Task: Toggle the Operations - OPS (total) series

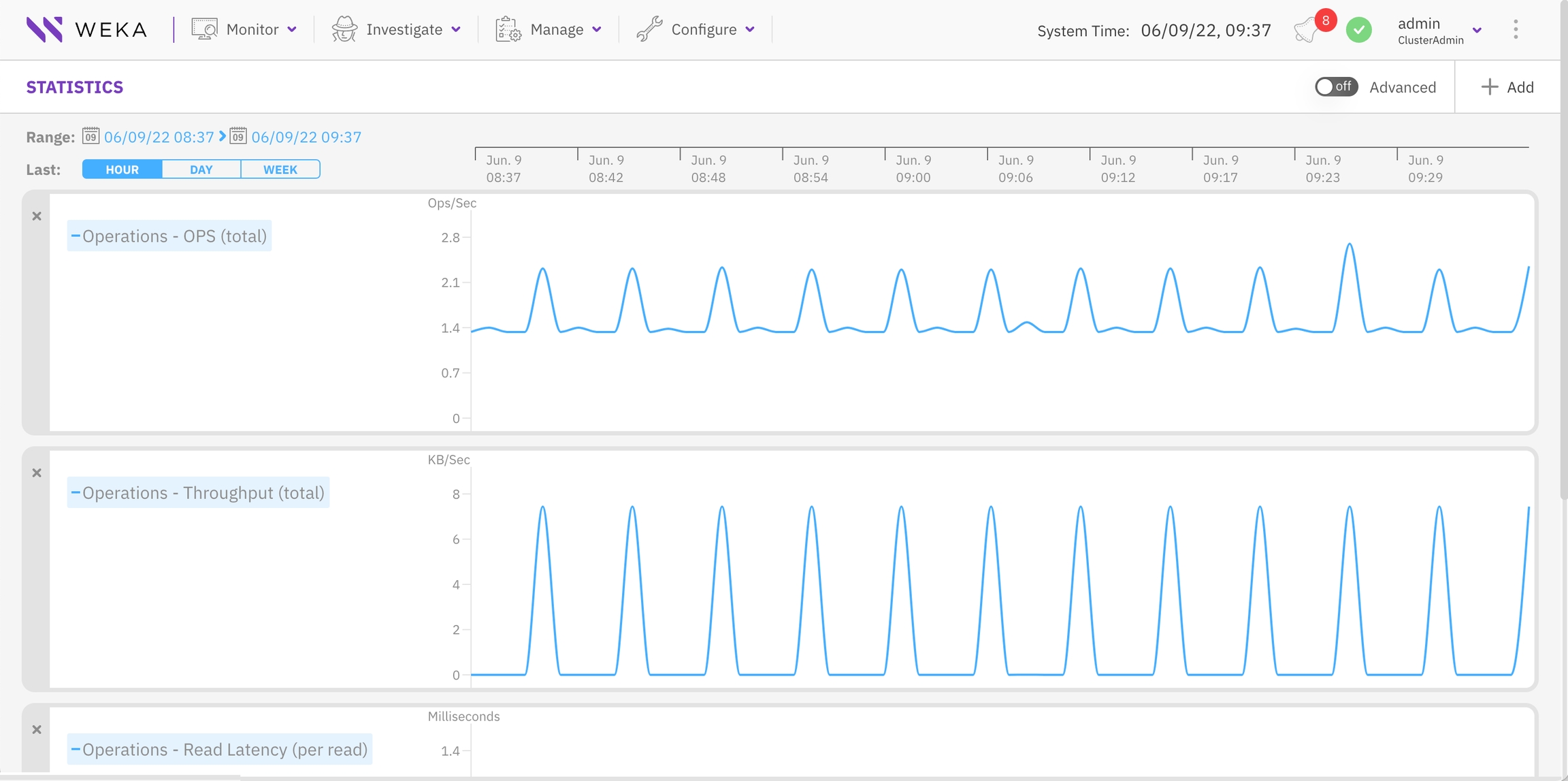Action: [169, 236]
